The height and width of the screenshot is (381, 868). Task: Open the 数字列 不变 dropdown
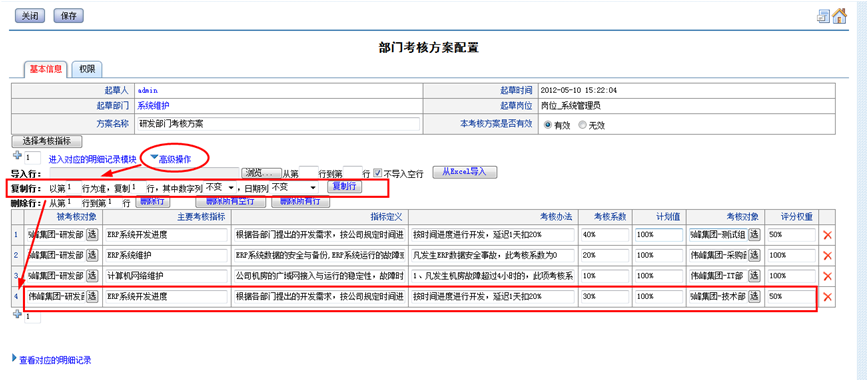click(x=220, y=188)
